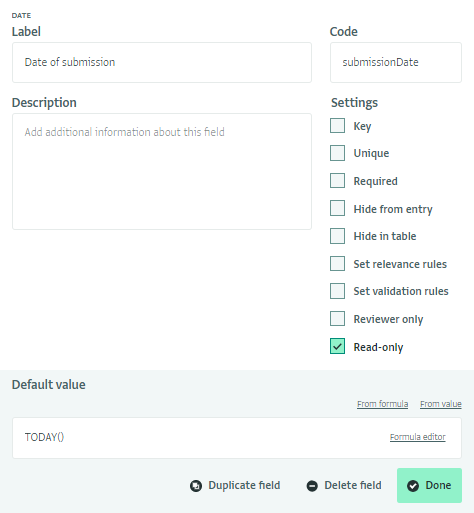Mark the field as Required
Viewport: 474px width, 513px height.
[337, 181]
